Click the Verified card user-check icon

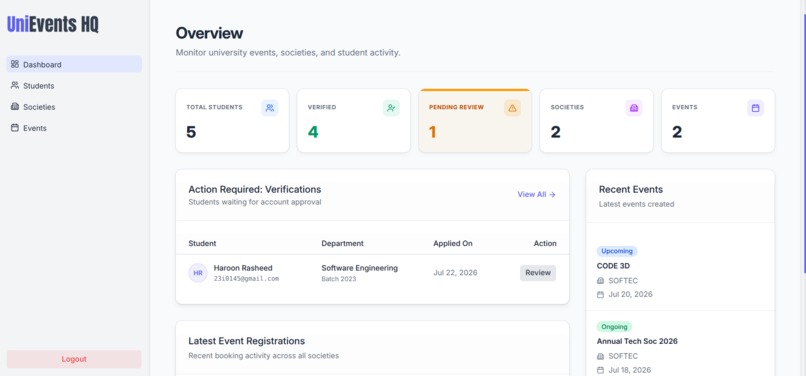tap(391, 108)
